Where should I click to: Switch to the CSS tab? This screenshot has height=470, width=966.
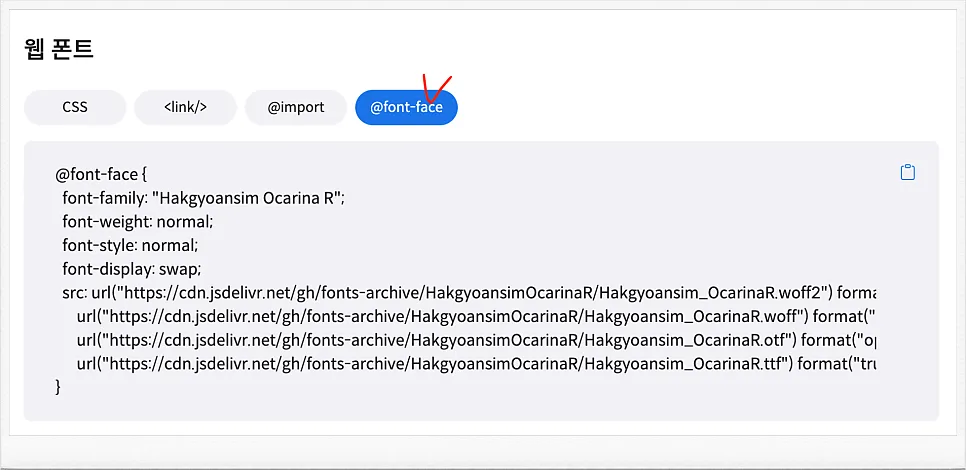pos(75,107)
